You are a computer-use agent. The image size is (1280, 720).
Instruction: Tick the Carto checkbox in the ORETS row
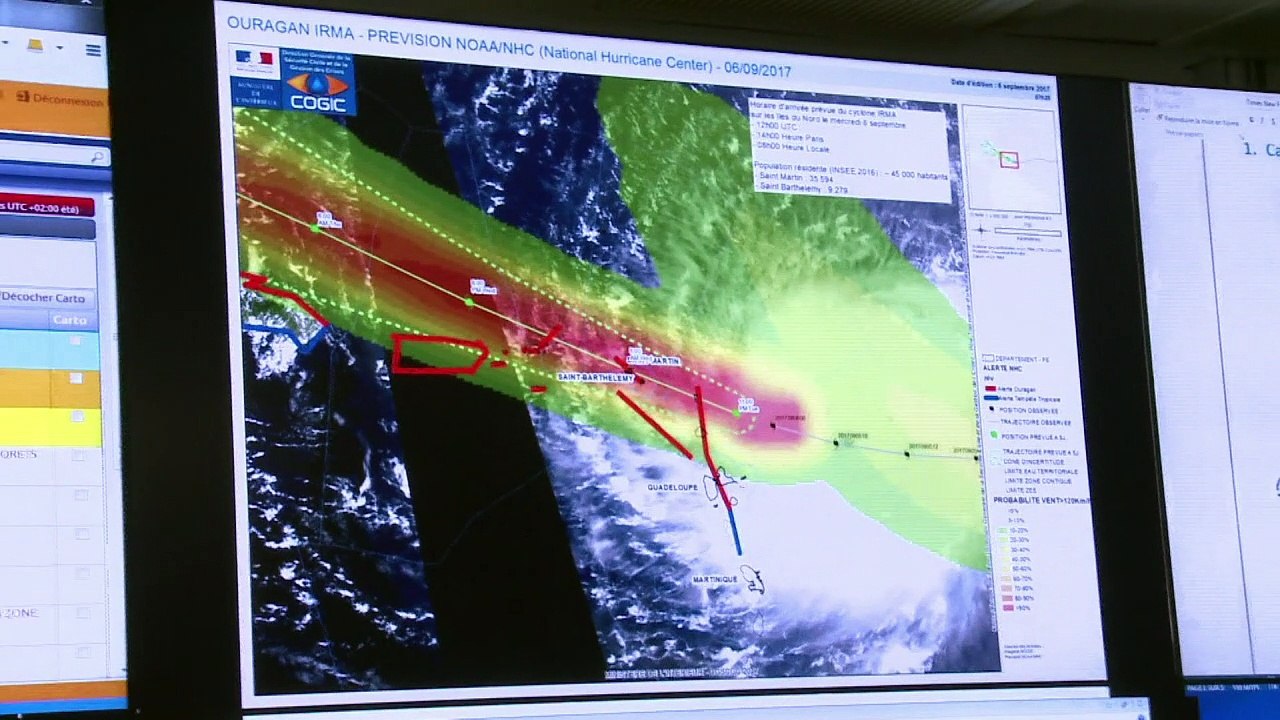tap(79, 456)
